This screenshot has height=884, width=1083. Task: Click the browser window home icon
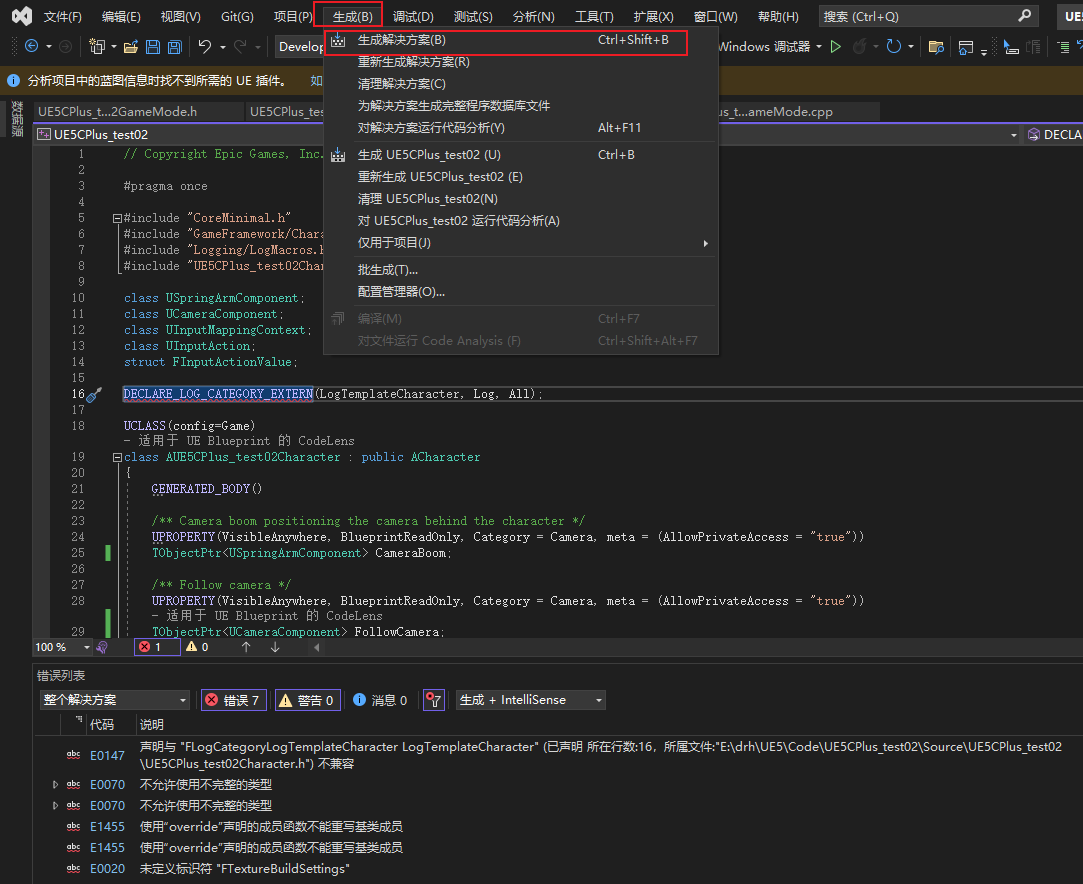pos(966,47)
